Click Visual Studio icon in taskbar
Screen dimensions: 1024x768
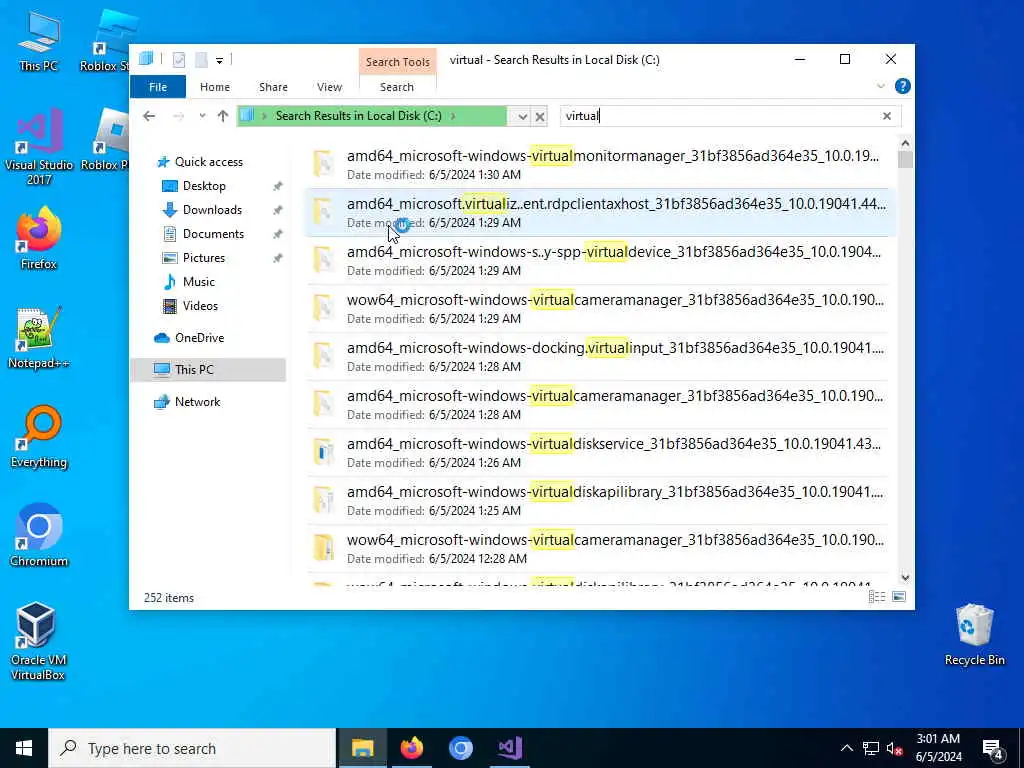click(x=509, y=748)
